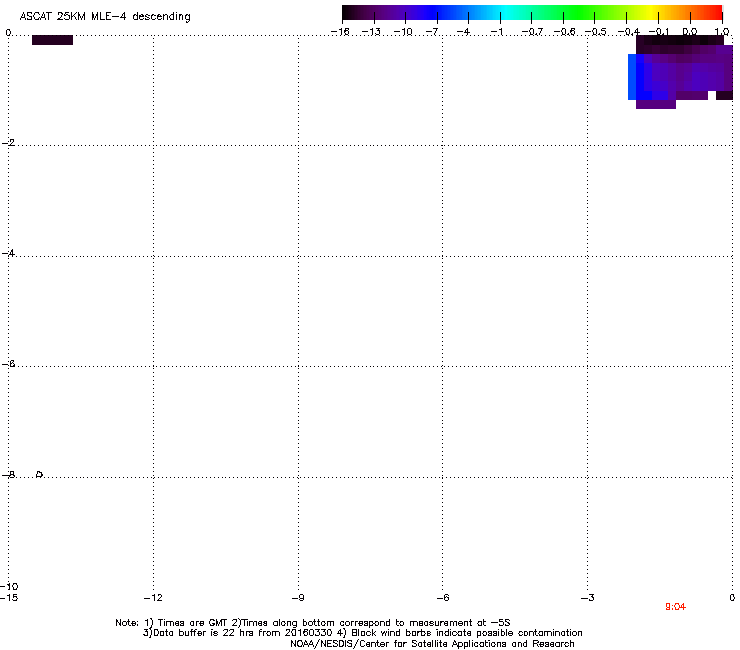This screenshot has height=650, width=740.
Task: Click the 'Times are GMT' note line
Action: (x=312, y=623)
